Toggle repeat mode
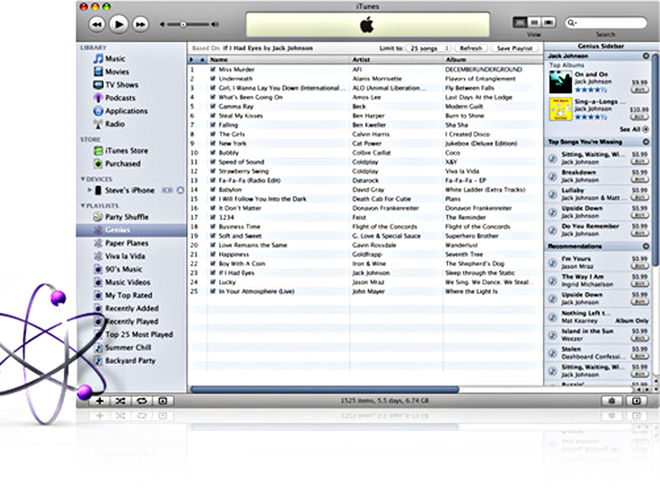 coord(141,401)
